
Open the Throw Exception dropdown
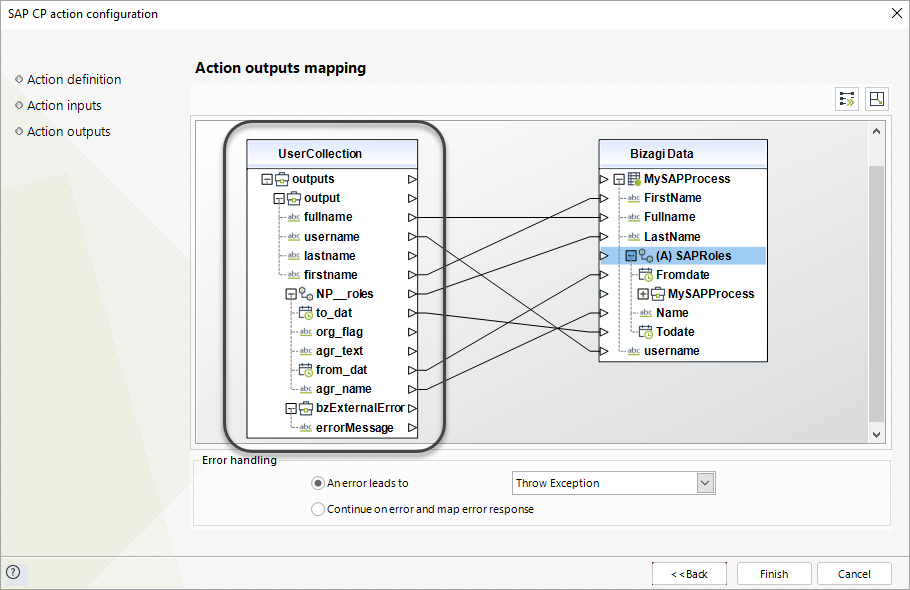click(706, 483)
